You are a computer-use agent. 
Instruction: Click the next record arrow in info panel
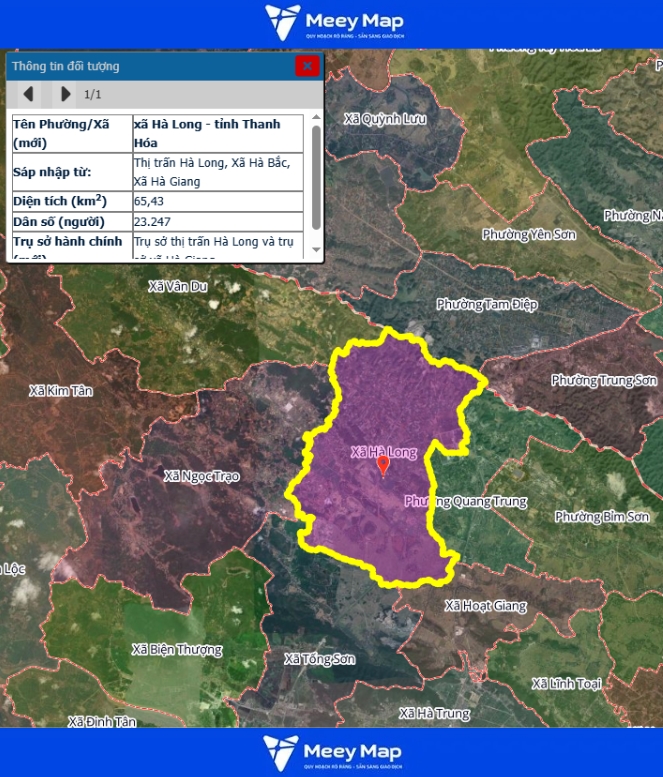pos(65,94)
